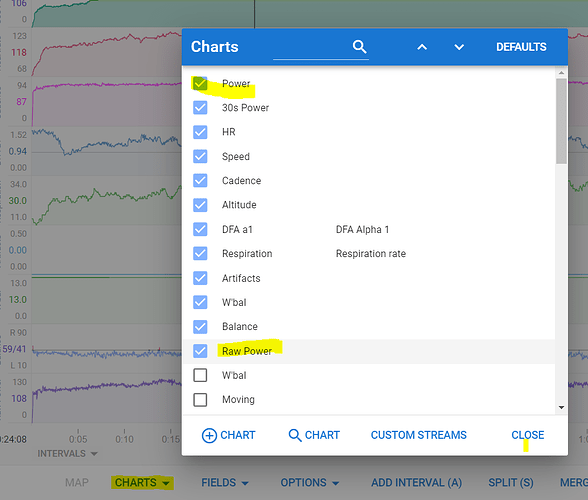Open the CHARTS dropdown menu
Viewport: 588px width, 500px height.
[x=142, y=482]
